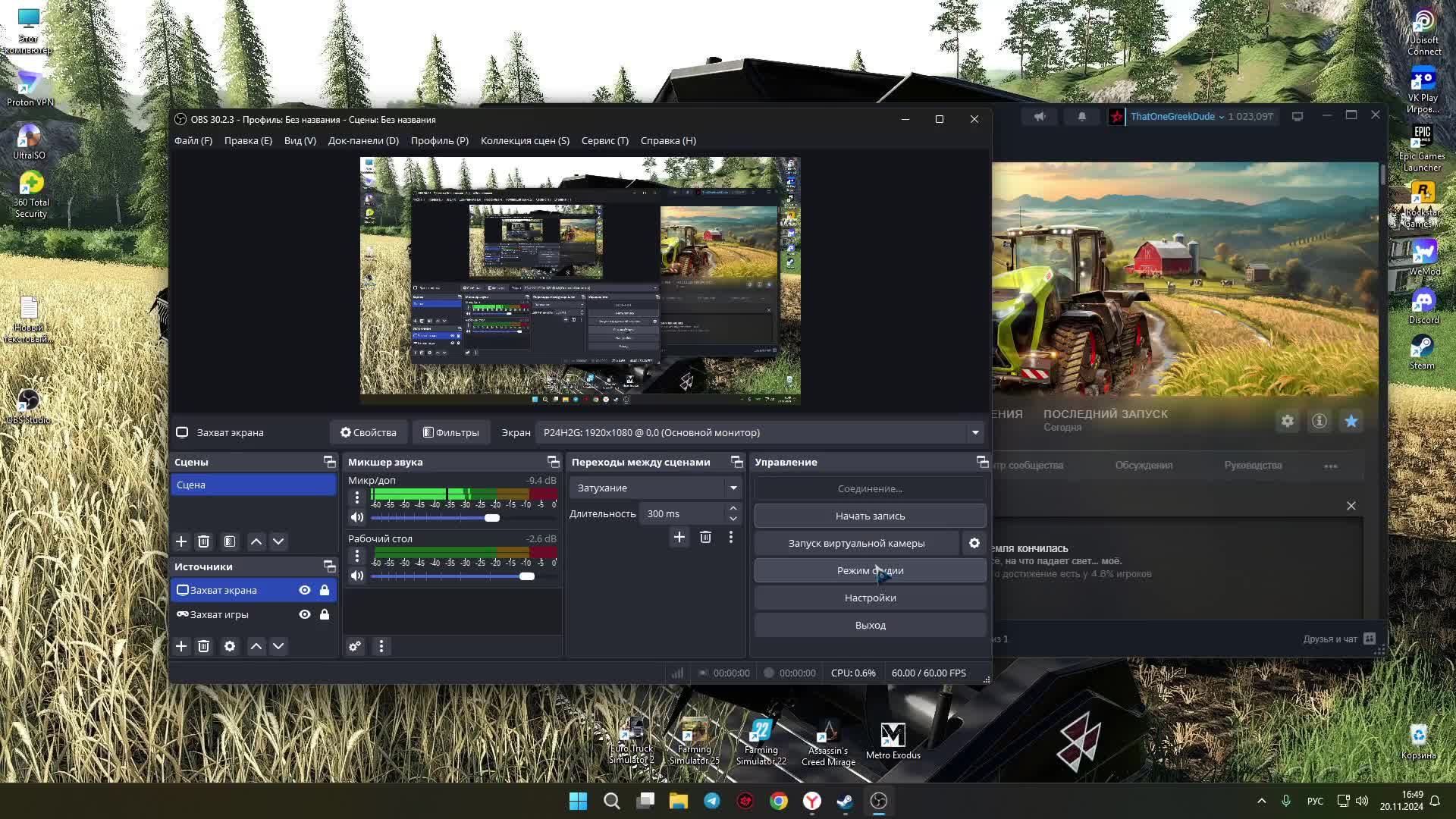The width and height of the screenshot is (1456, 819).
Task: Unlock the Захват экрана source
Action: pos(325,590)
